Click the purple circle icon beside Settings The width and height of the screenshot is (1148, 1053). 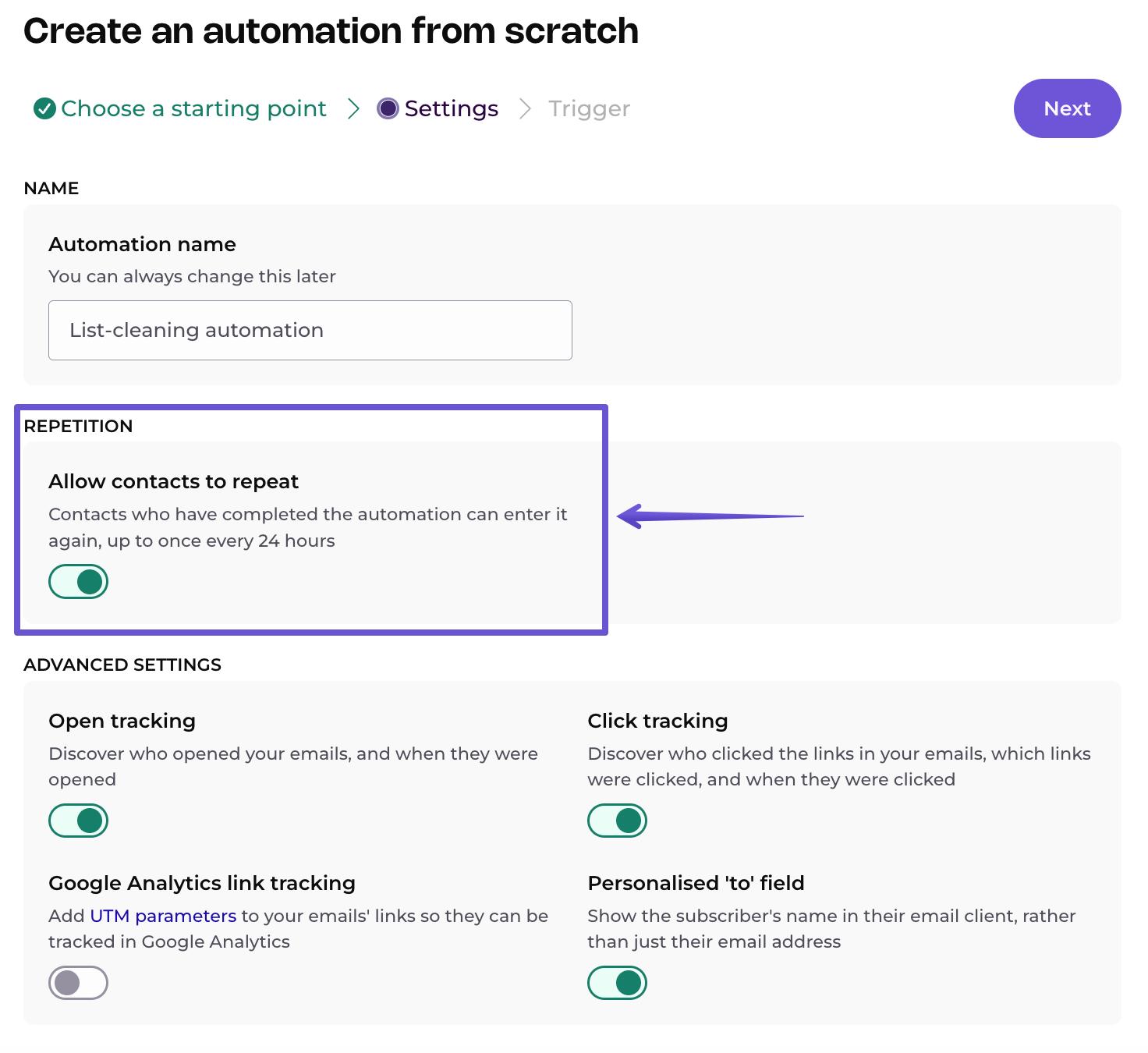click(x=388, y=108)
